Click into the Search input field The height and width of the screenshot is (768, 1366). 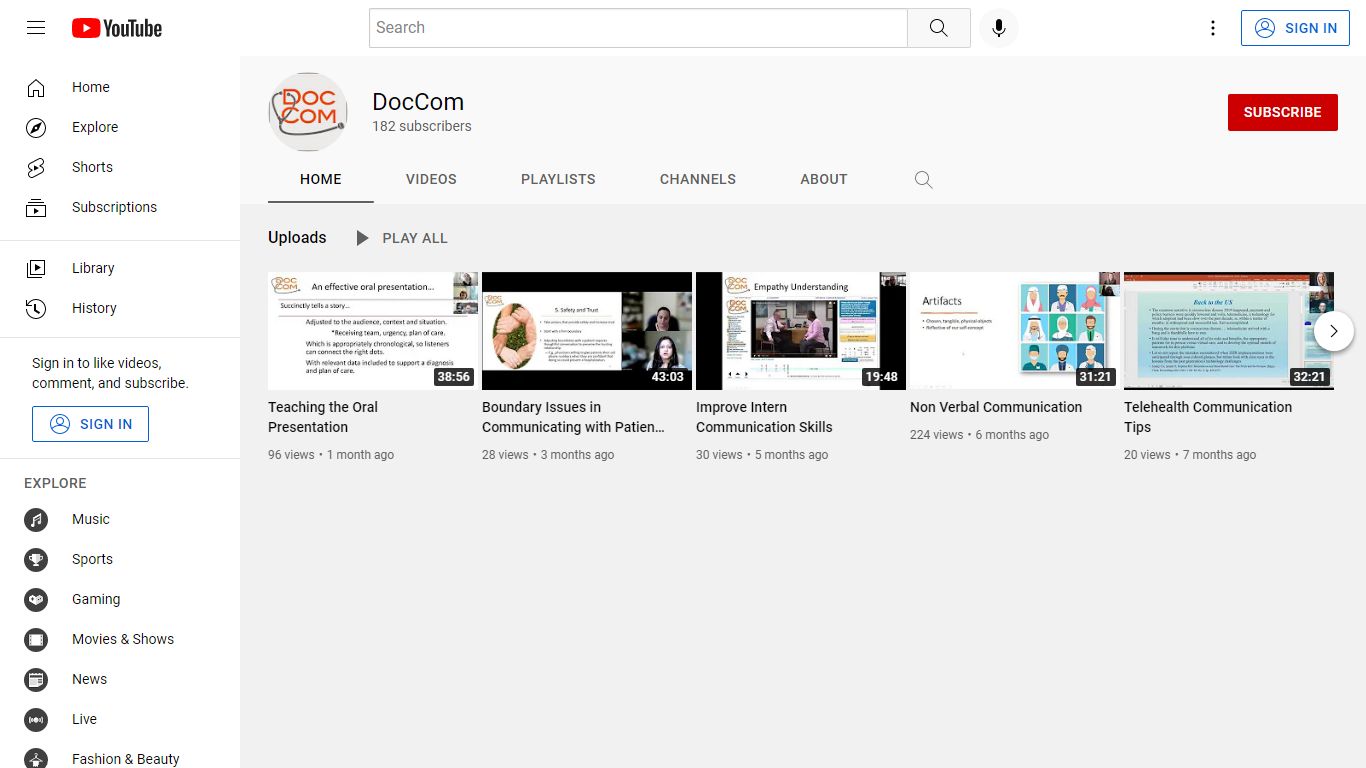pos(638,28)
